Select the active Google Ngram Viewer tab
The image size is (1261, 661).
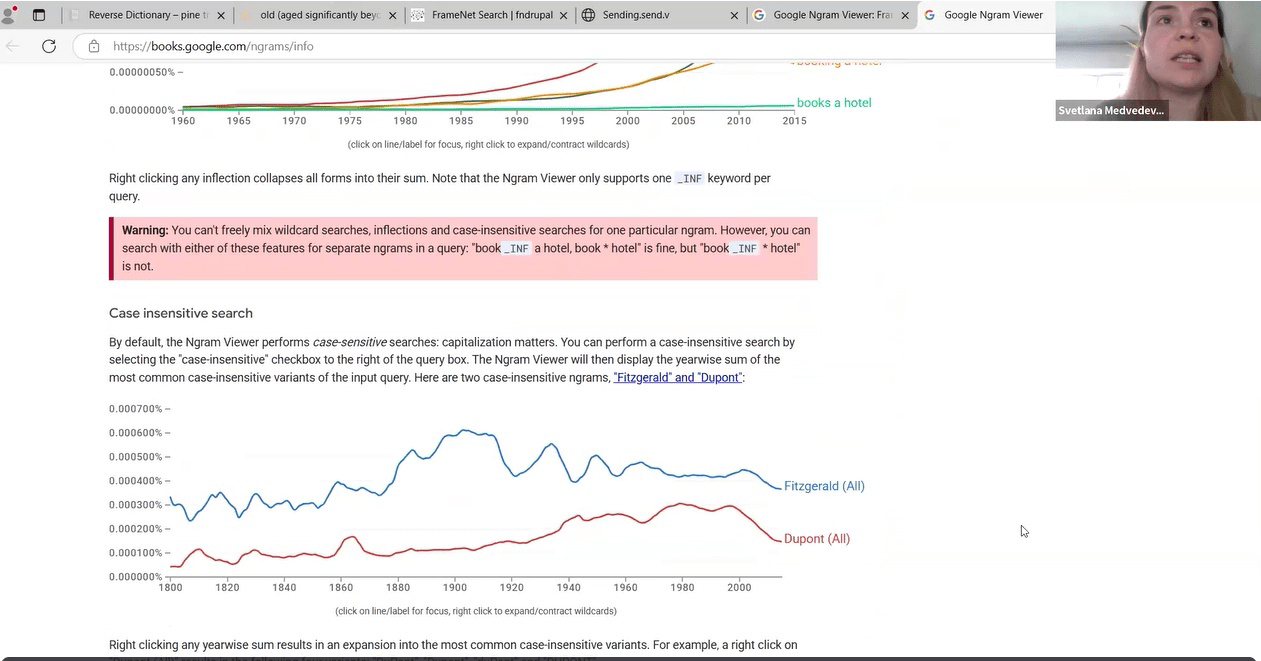tap(986, 15)
